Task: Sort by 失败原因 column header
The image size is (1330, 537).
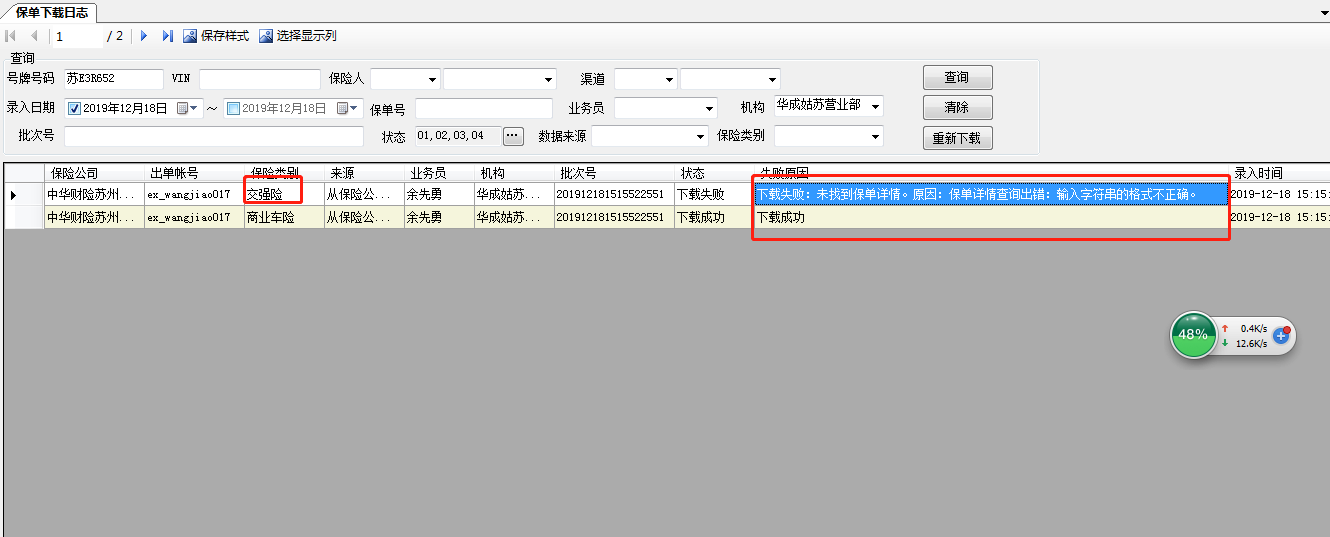Action: click(992, 173)
